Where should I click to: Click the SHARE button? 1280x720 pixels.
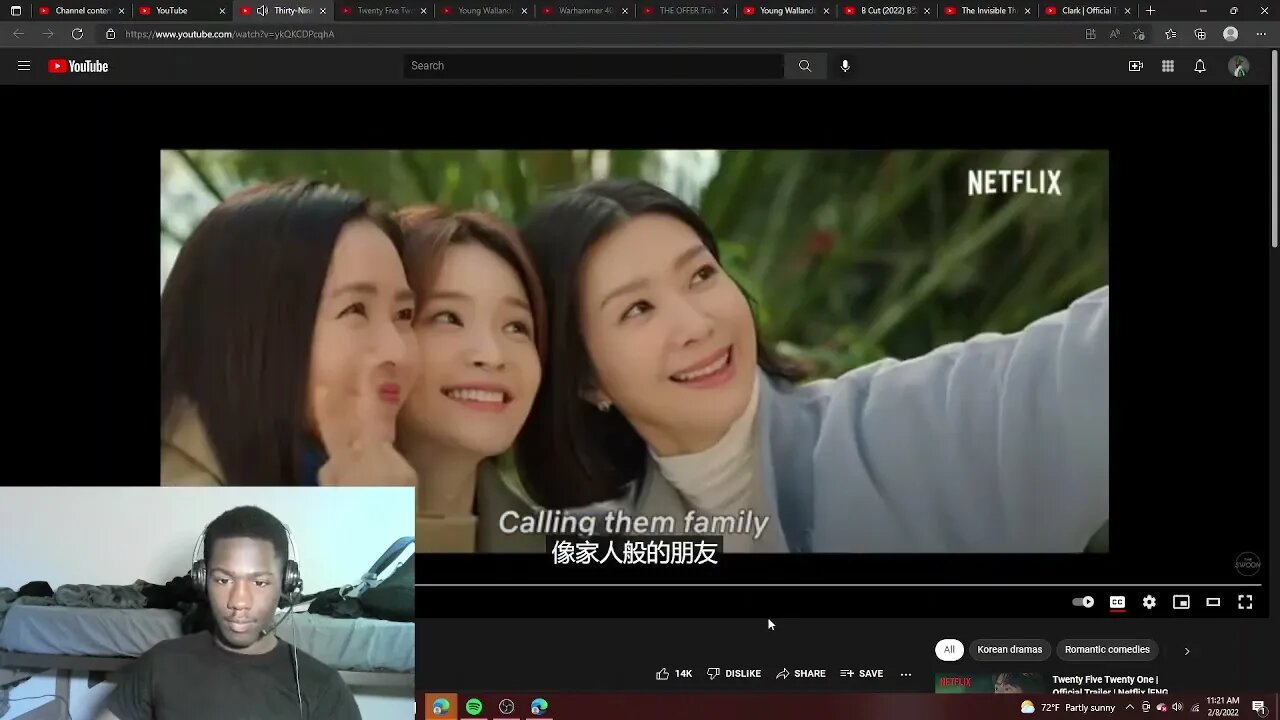(x=801, y=674)
